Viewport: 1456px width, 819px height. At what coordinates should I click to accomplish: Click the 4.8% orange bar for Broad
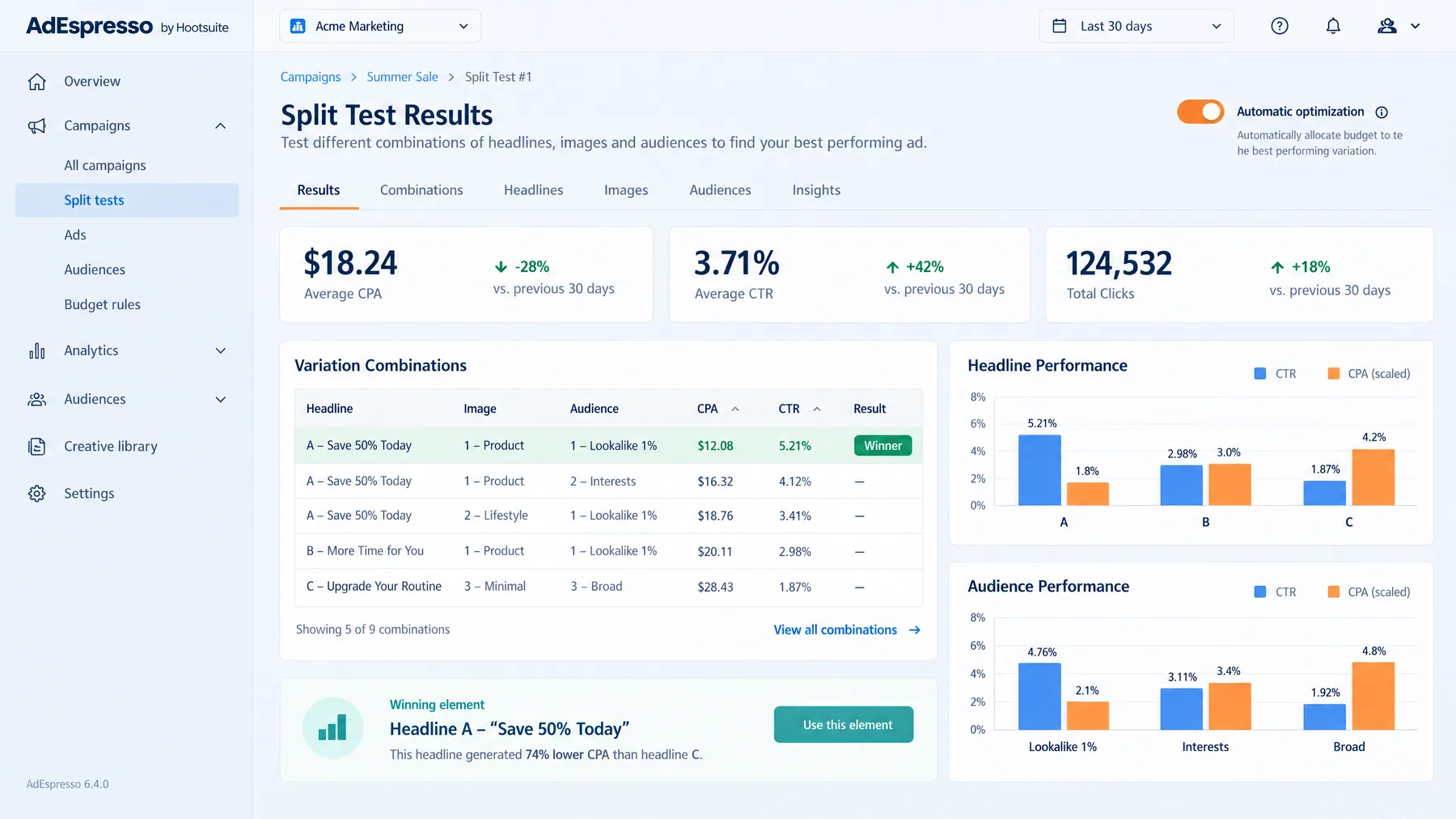point(1373,696)
